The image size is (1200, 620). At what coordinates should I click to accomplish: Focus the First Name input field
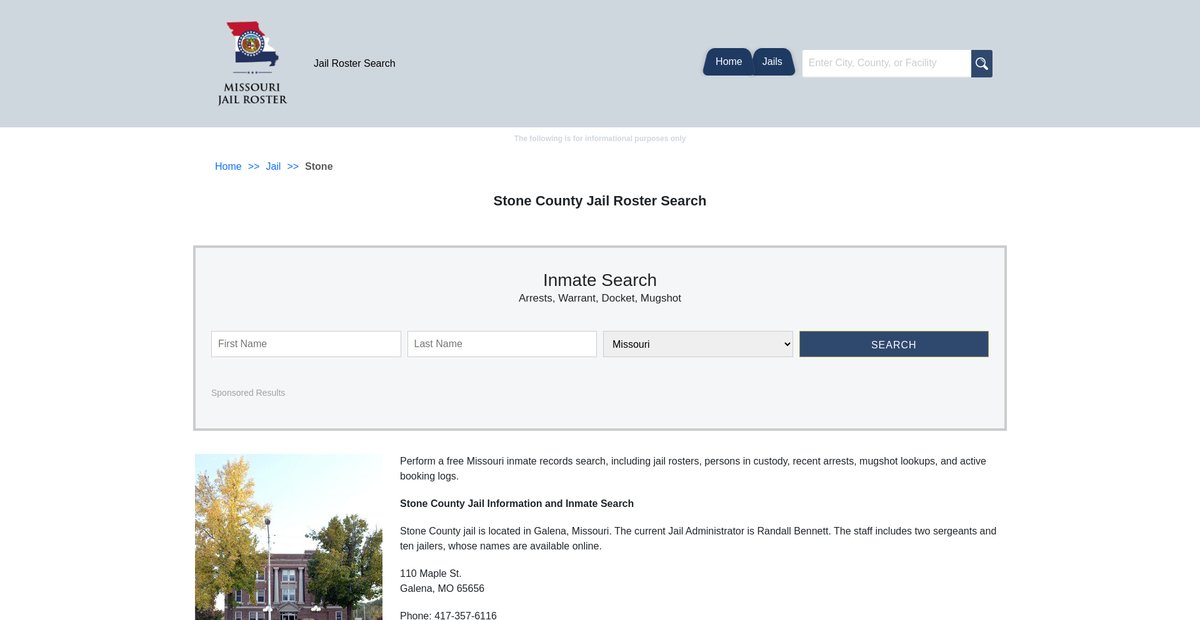click(306, 344)
